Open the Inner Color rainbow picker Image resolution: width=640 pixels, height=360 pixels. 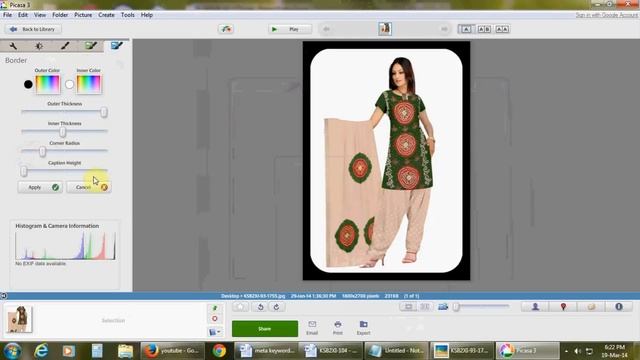click(89, 84)
